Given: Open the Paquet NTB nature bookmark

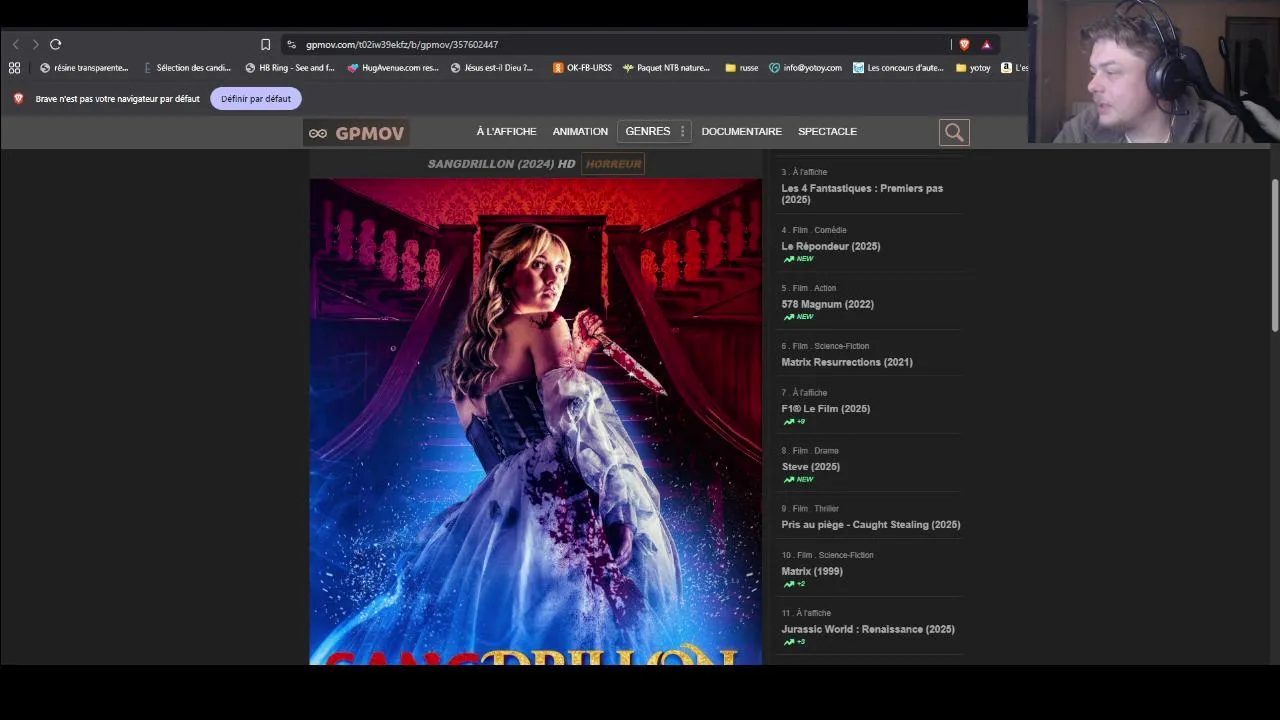Looking at the screenshot, I should point(666,68).
